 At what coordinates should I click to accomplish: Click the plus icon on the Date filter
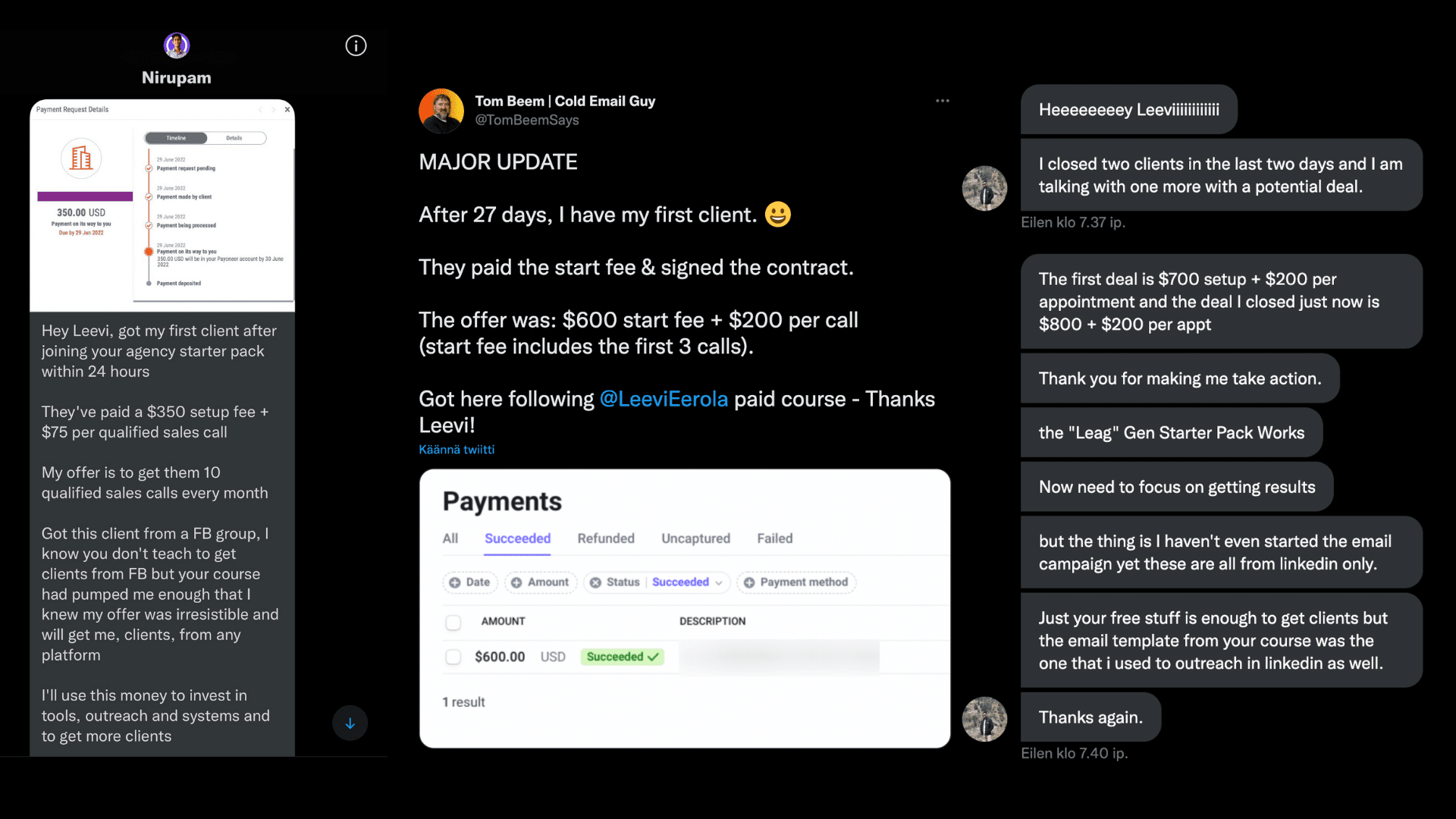tap(455, 582)
